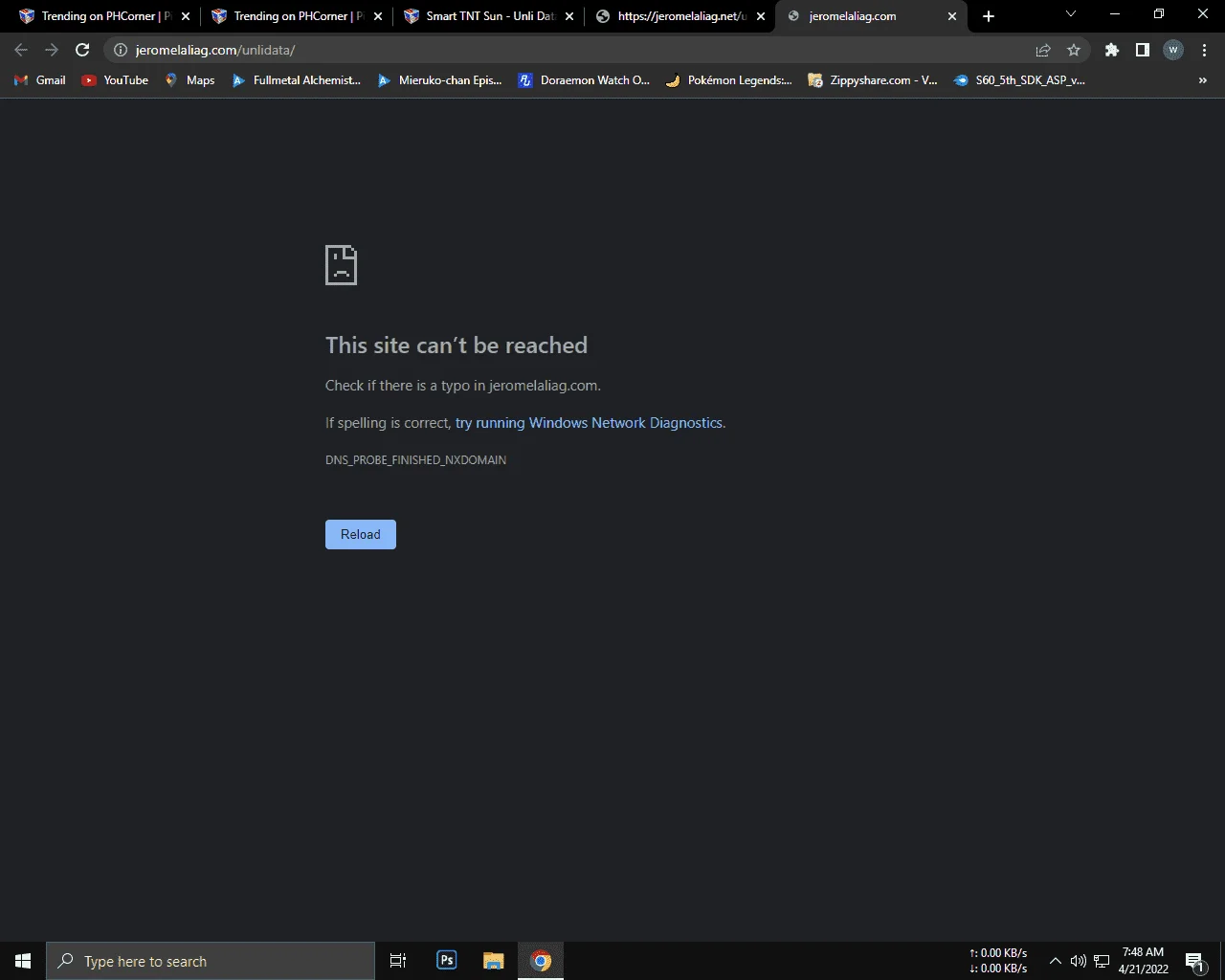Open File Explorer from the taskbar

click(493, 961)
